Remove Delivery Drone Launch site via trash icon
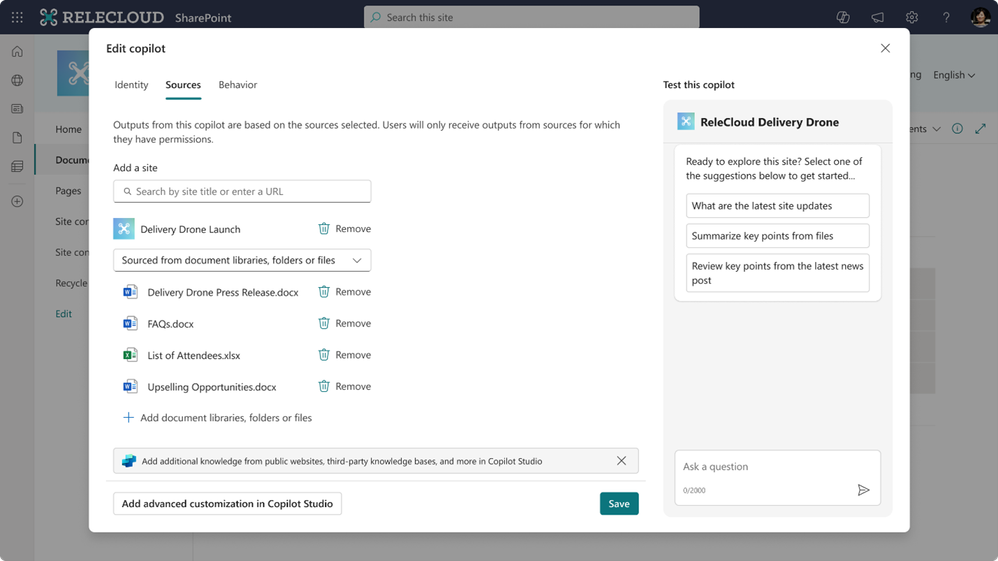The image size is (998, 561). click(324, 229)
